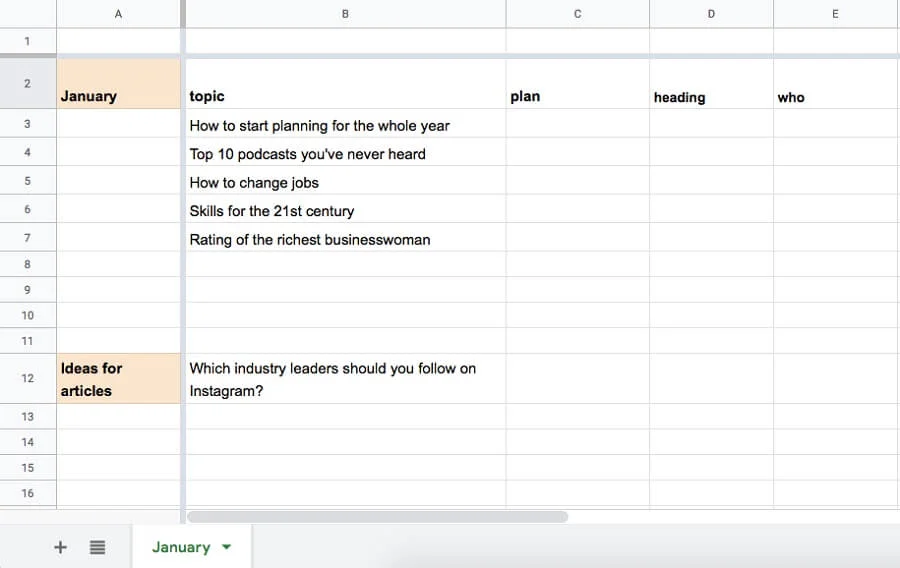Image resolution: width=900 pixels, height=568 pixels.
Task: Select the Instagram industry leaders cell
Action: click(345, 379)
